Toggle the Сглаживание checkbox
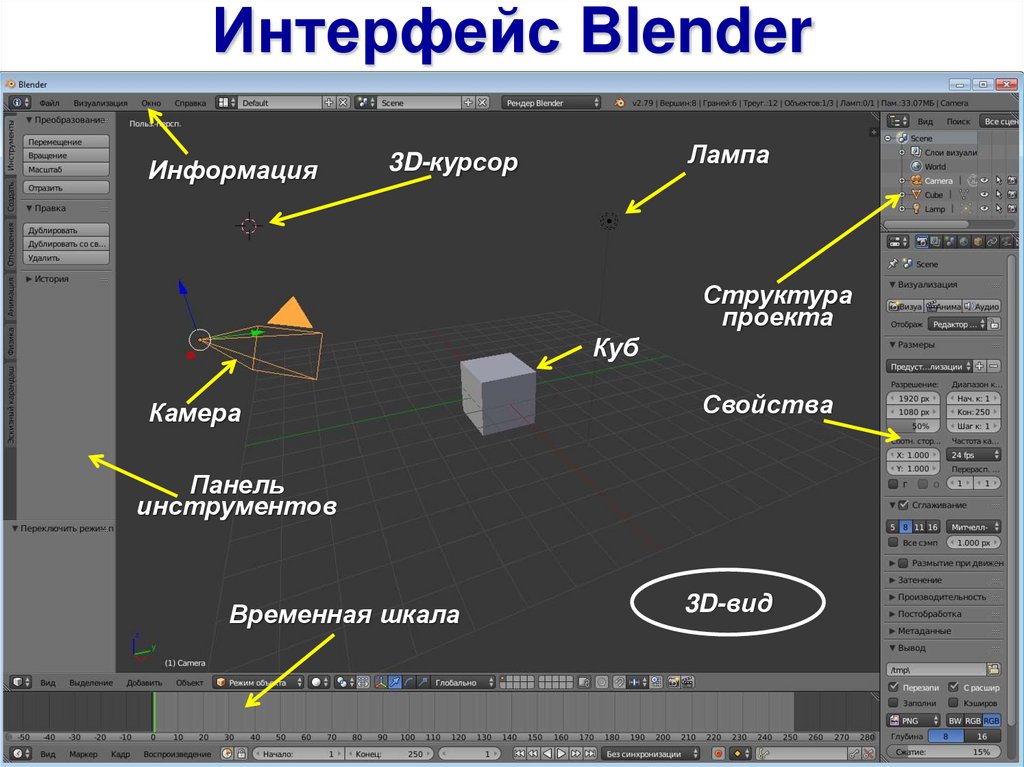 904,505
